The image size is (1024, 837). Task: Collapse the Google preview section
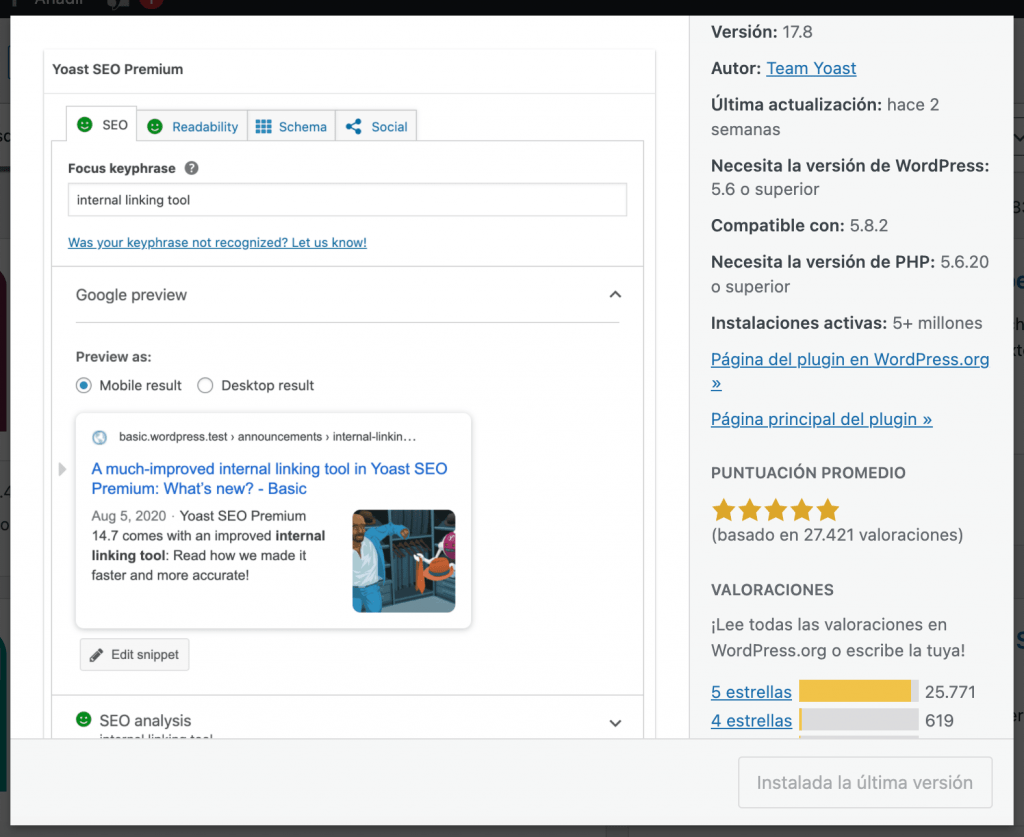[x=615, y=294]
